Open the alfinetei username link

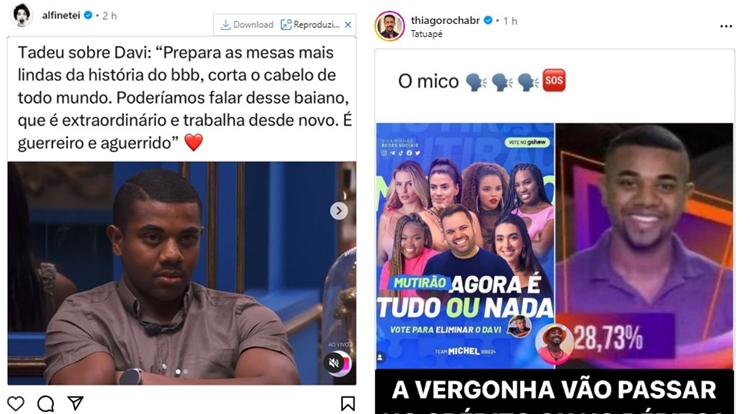(x=61, y=15)
